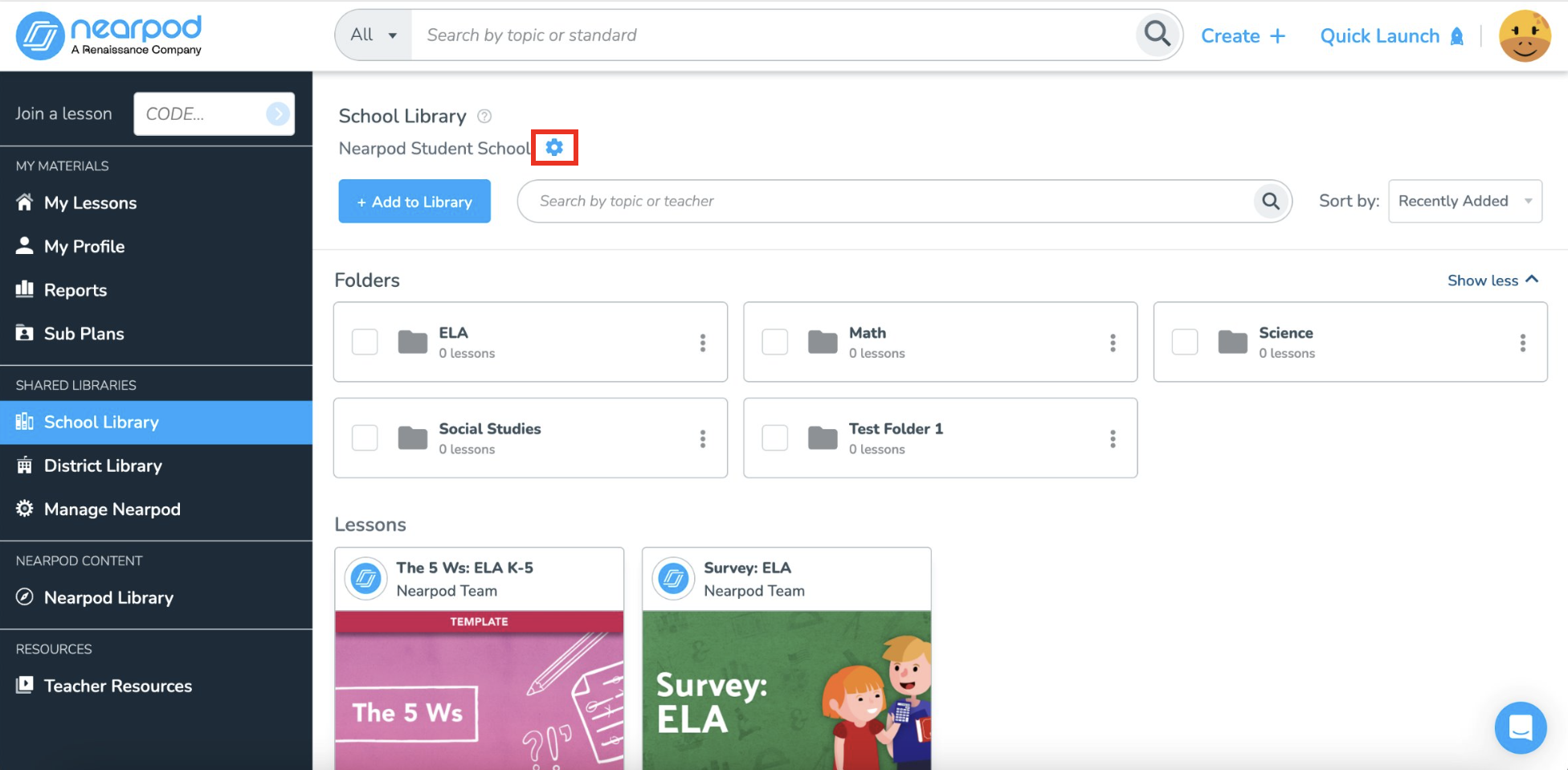Click the Nearpod Student School name
Screen dimensions: 1568x770
click(435, 149)
